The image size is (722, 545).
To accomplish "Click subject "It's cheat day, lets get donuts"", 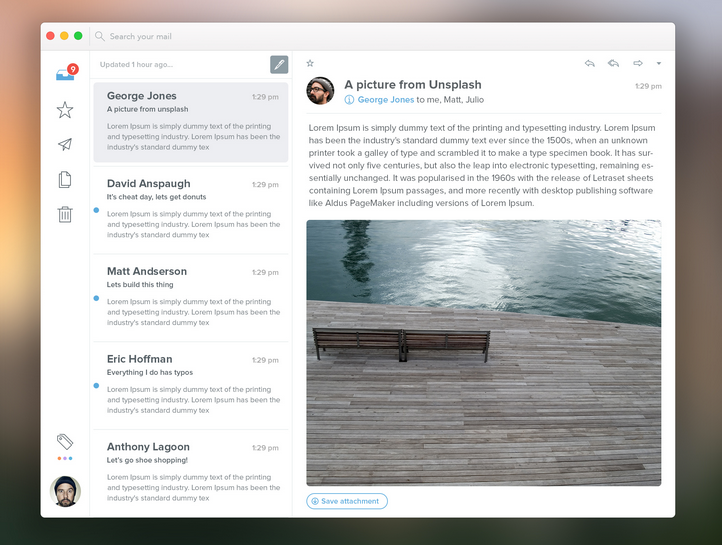I will 157,197.
